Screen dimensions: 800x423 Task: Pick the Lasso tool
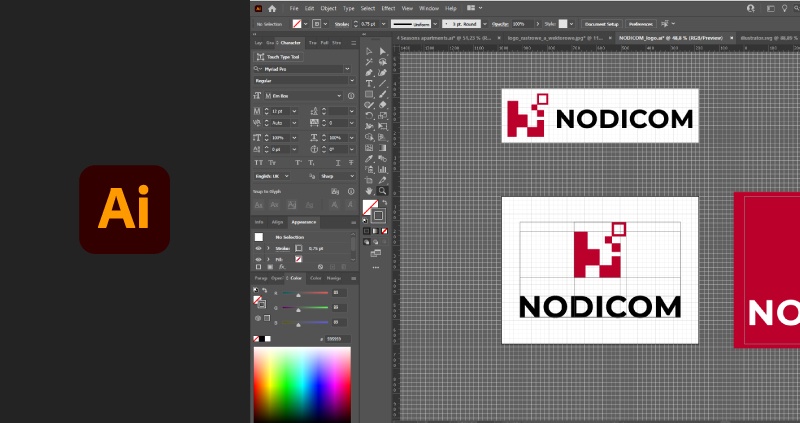382,62
